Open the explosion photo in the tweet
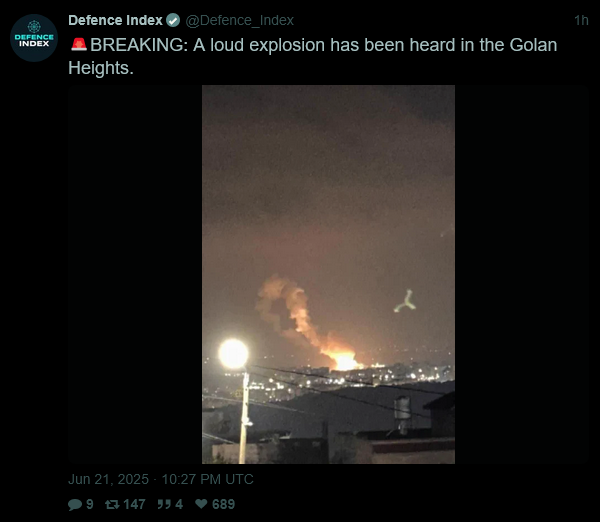 pyautogui.click(x=328, y=274)
